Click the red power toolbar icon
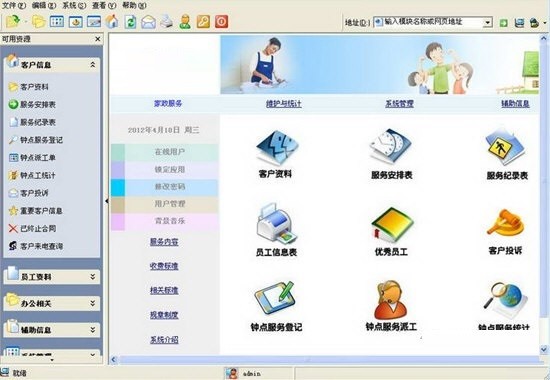The image size is (550, 380). point(221,22)
